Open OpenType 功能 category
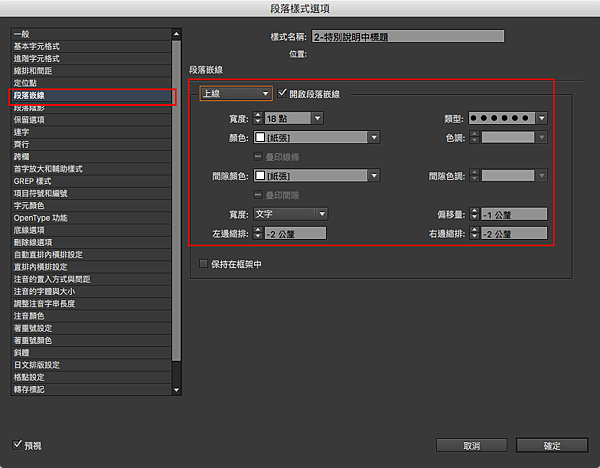Image resolution: width=600 pixels, height=468 pixels. coord(91,218)
